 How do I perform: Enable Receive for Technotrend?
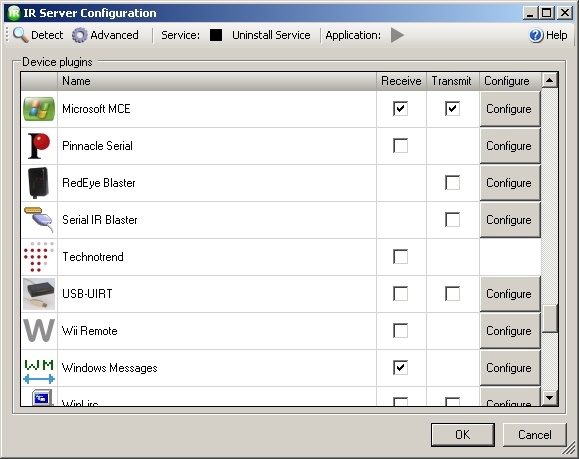click(x=401, y=257)
